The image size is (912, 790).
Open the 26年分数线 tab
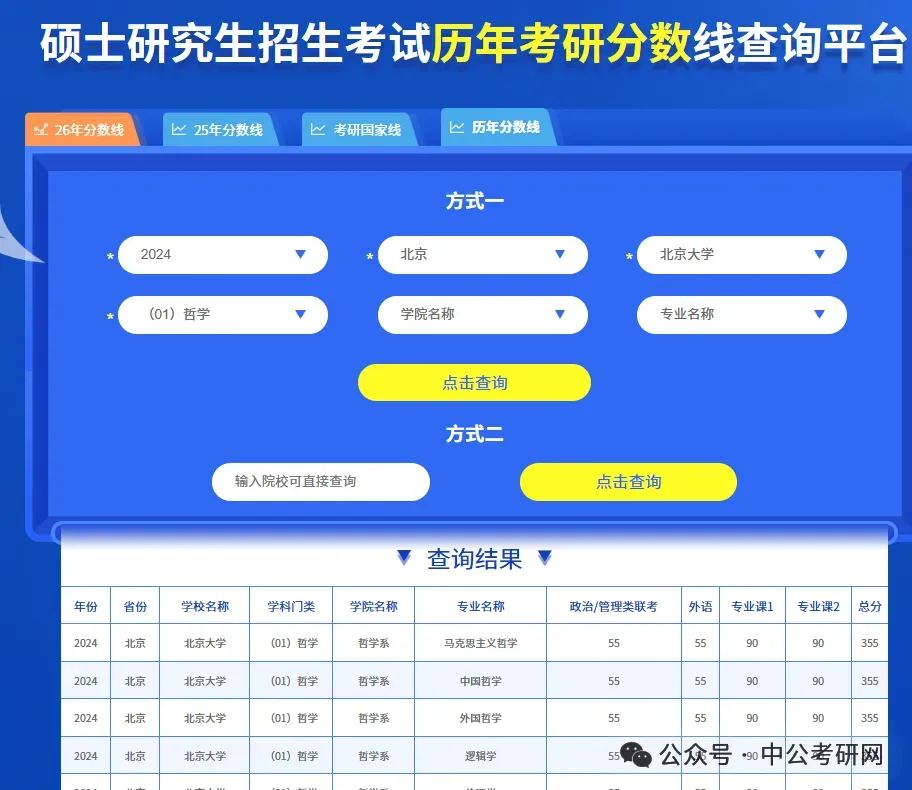[81, 129]
